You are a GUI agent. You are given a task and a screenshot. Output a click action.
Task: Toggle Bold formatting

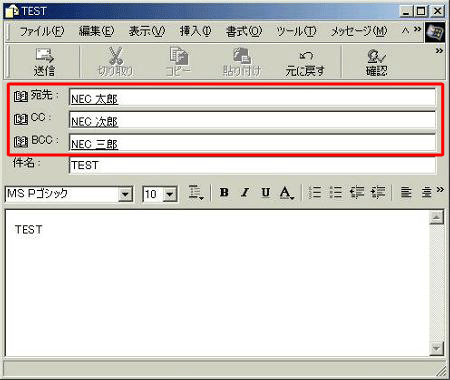[x=224, y=192]
